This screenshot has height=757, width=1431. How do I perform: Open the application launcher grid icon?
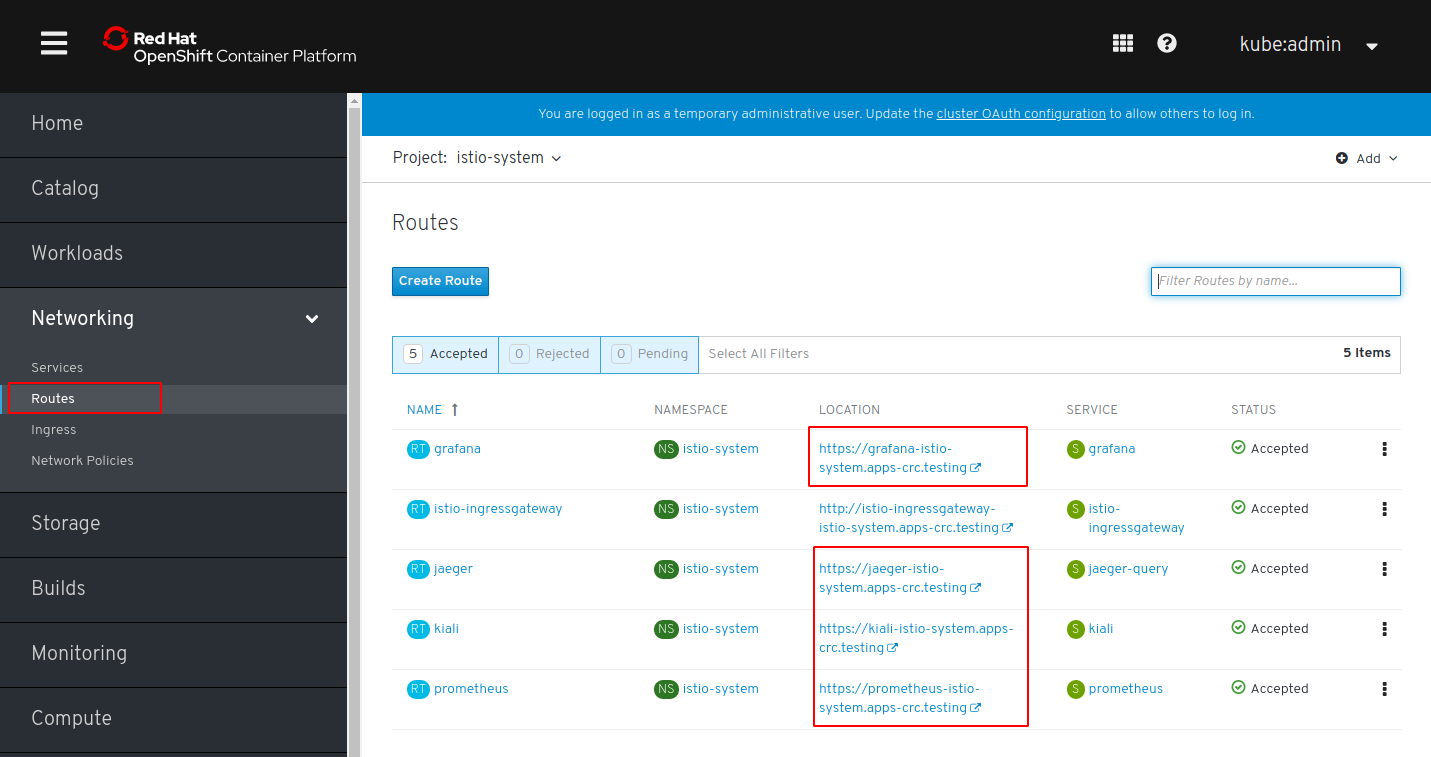1123,43
